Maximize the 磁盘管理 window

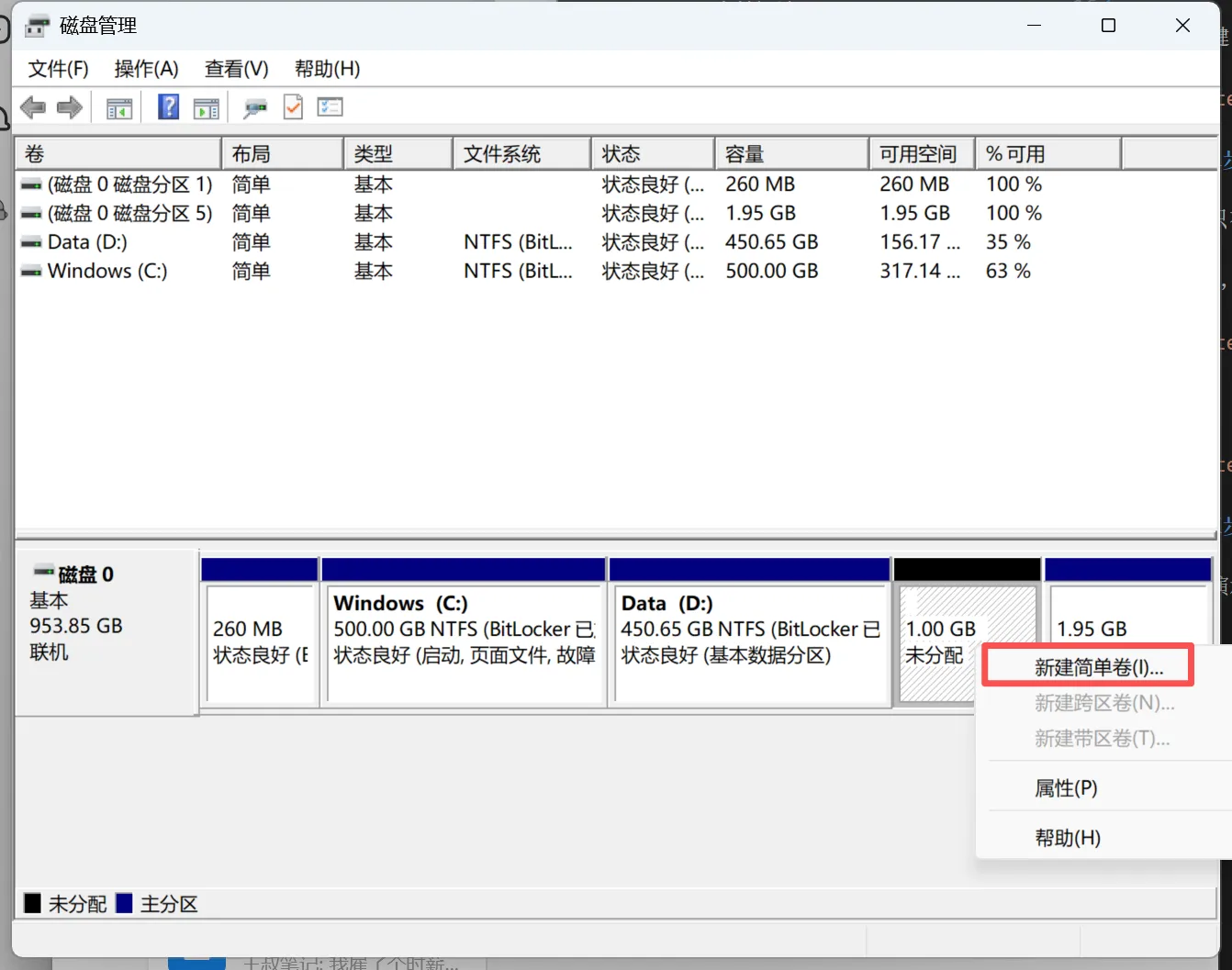pyautogui.click(x=1108, y=26)
